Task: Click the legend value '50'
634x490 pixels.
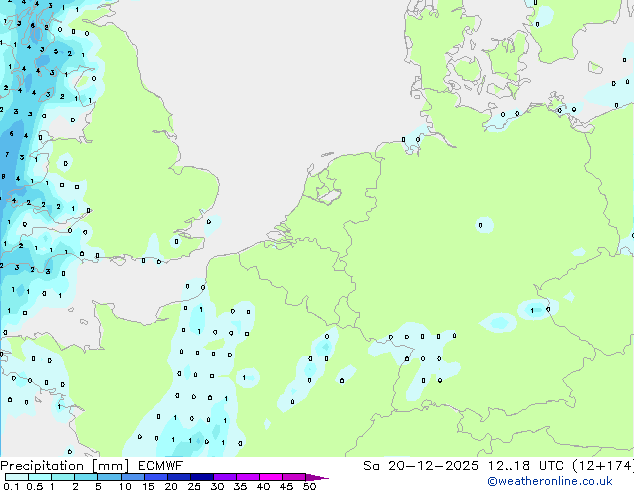Action: click(x=309, y=486)
